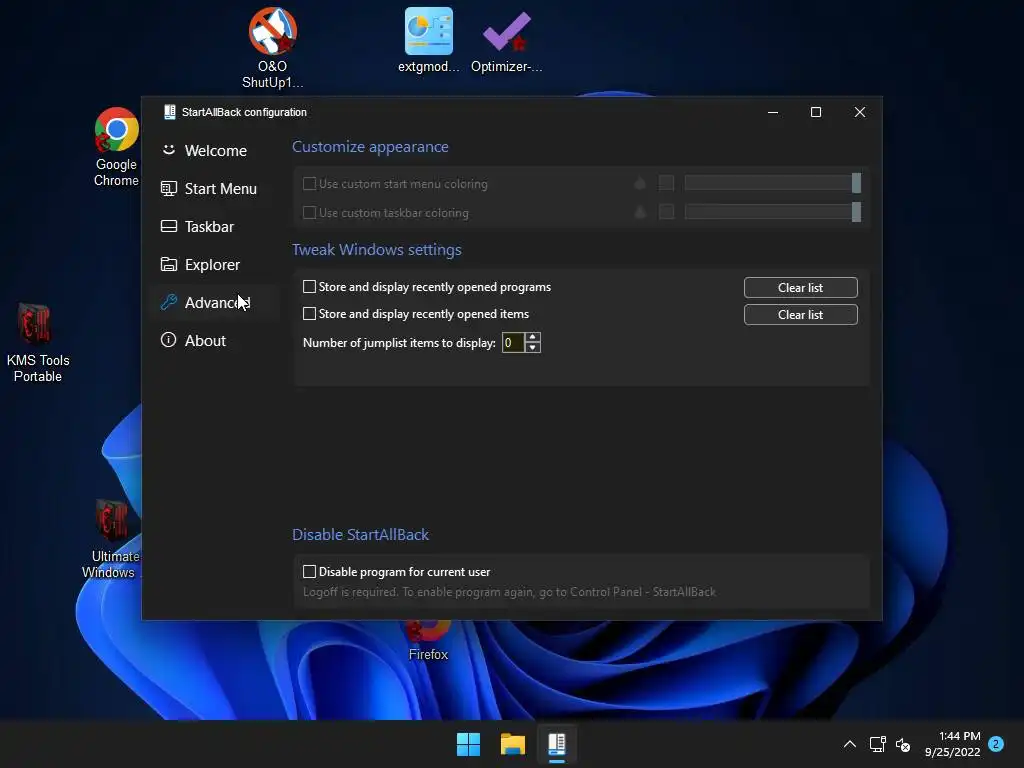Enable custom start menu coloring checkbox
The height and width of the screenshot is (768, 1024).
tap(310, 184)
